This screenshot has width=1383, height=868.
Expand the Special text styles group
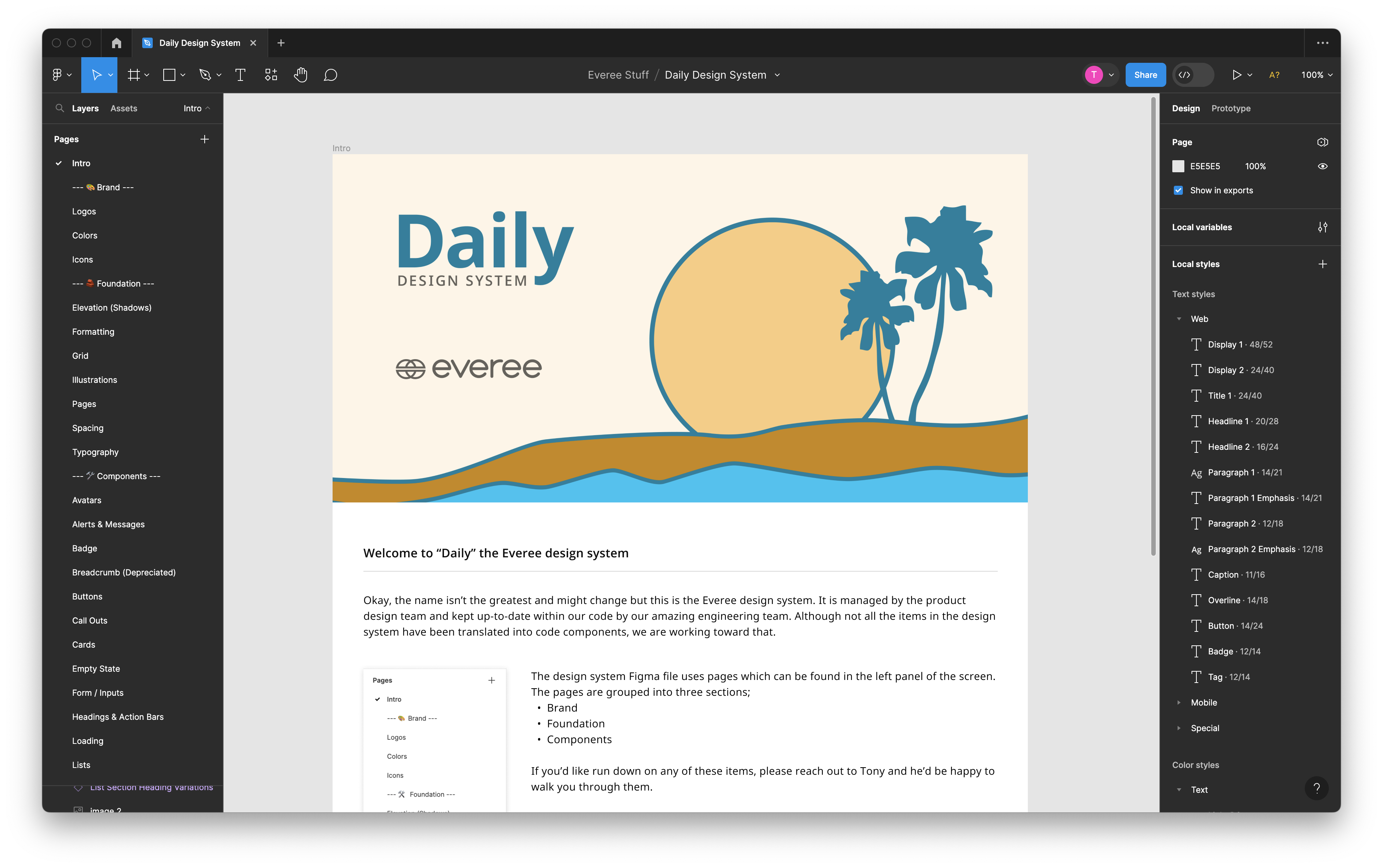point(1179,728)
